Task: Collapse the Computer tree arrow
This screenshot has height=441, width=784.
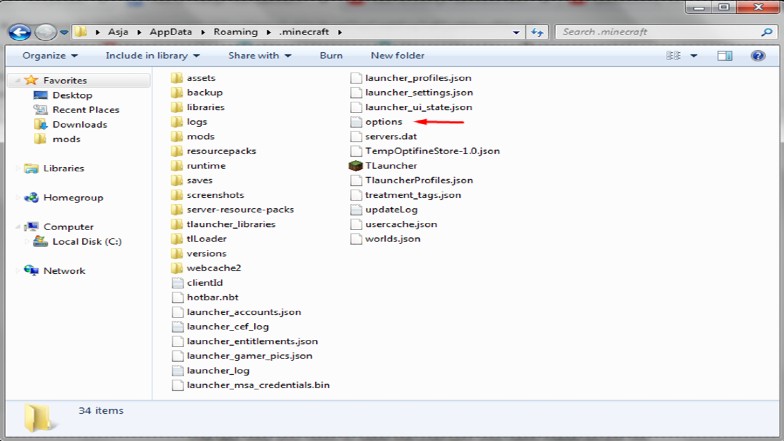Action: coord(18,227)
